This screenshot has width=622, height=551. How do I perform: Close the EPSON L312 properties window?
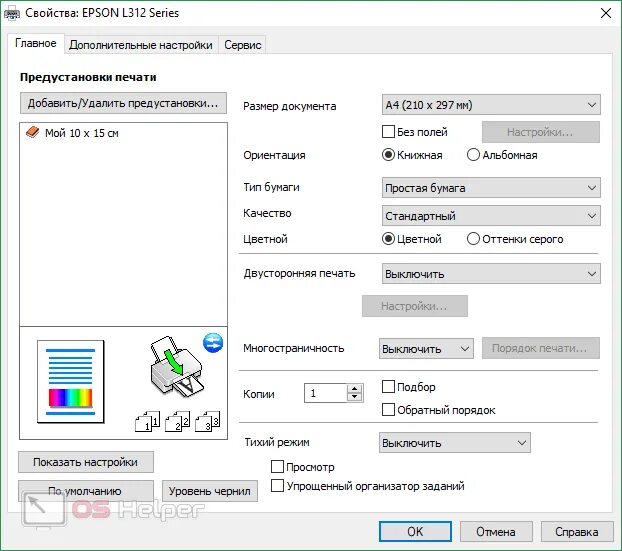(606, 13)
